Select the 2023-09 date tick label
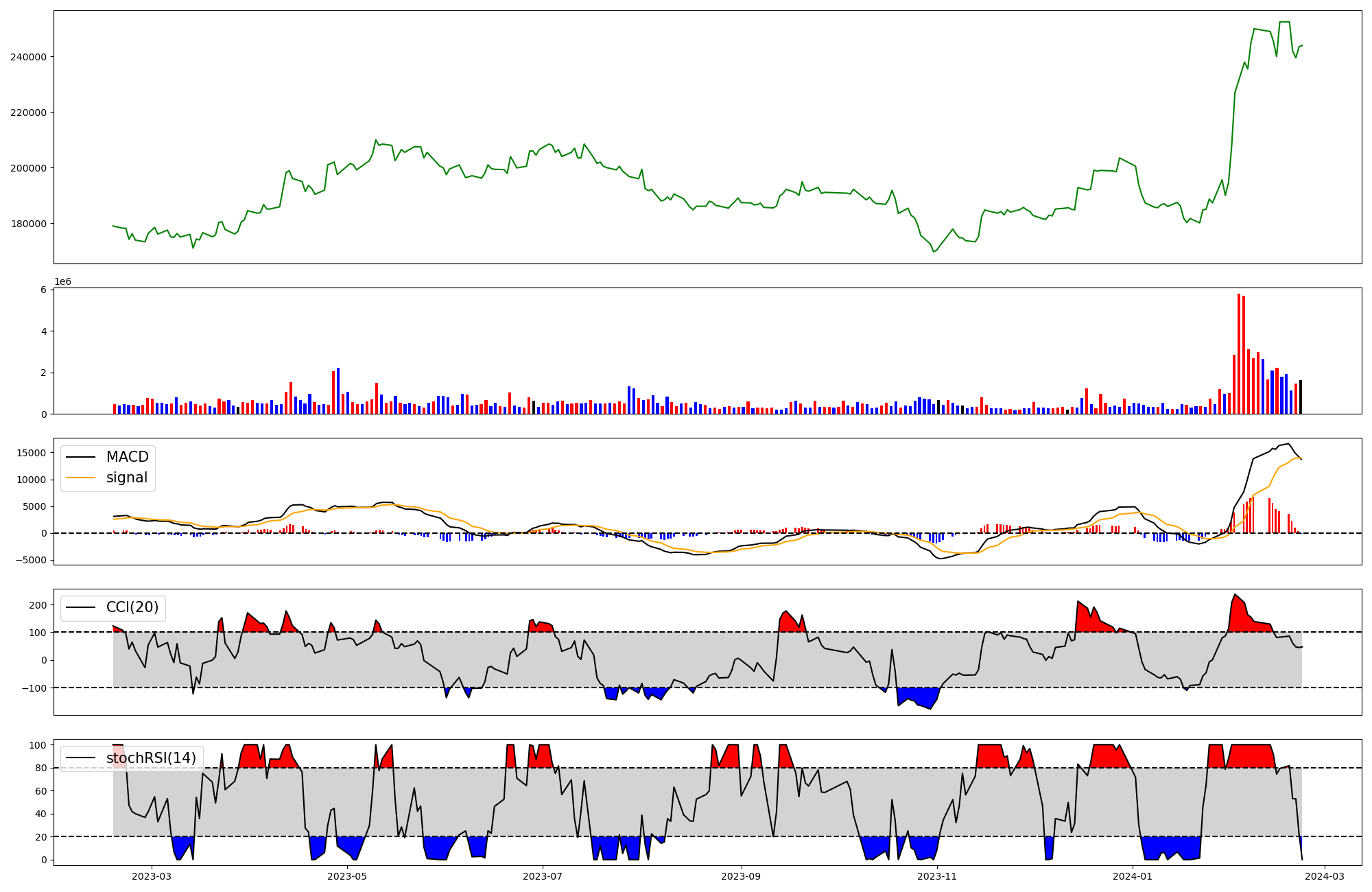The width and height of the screenshot is (1372, 892). (741, 876)
